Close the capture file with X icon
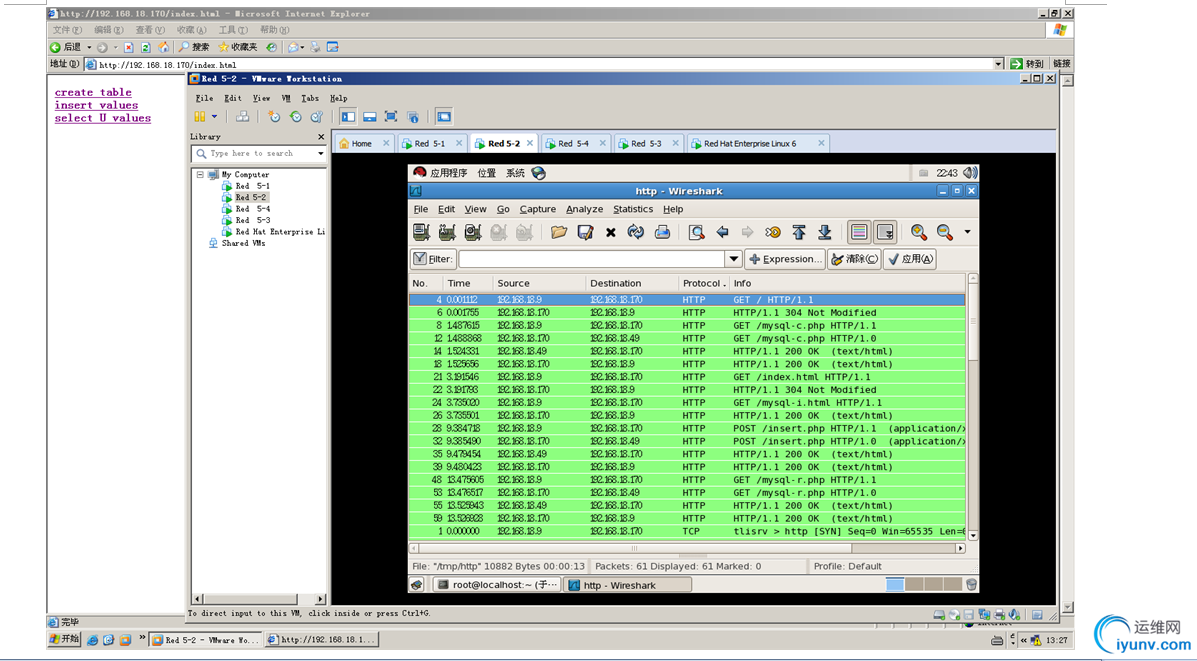This screenshot has height=661, width=1197. (611, 233)
